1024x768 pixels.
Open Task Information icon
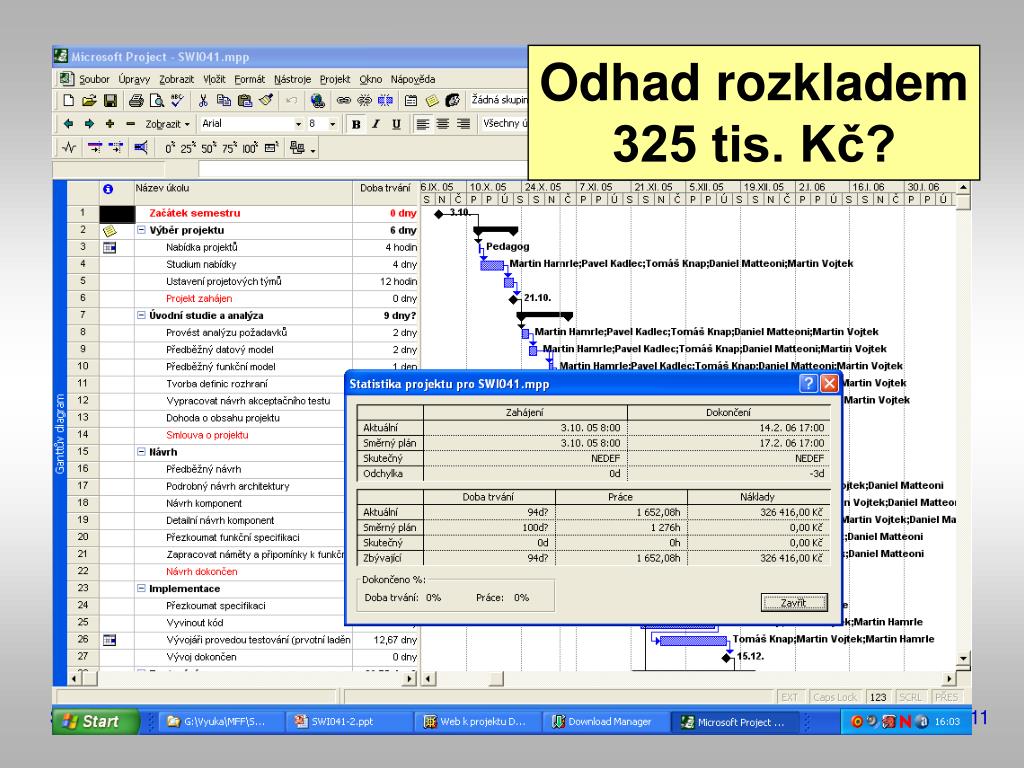[411, 101]
